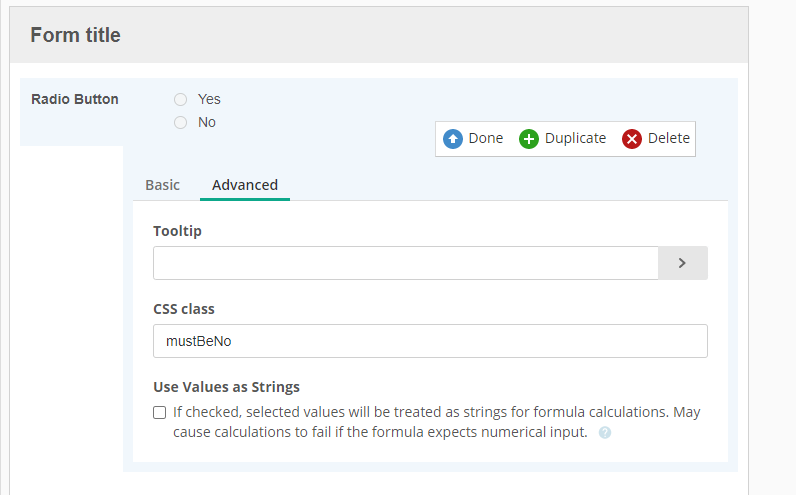Focus the Tooltip text input

[406, 263]
